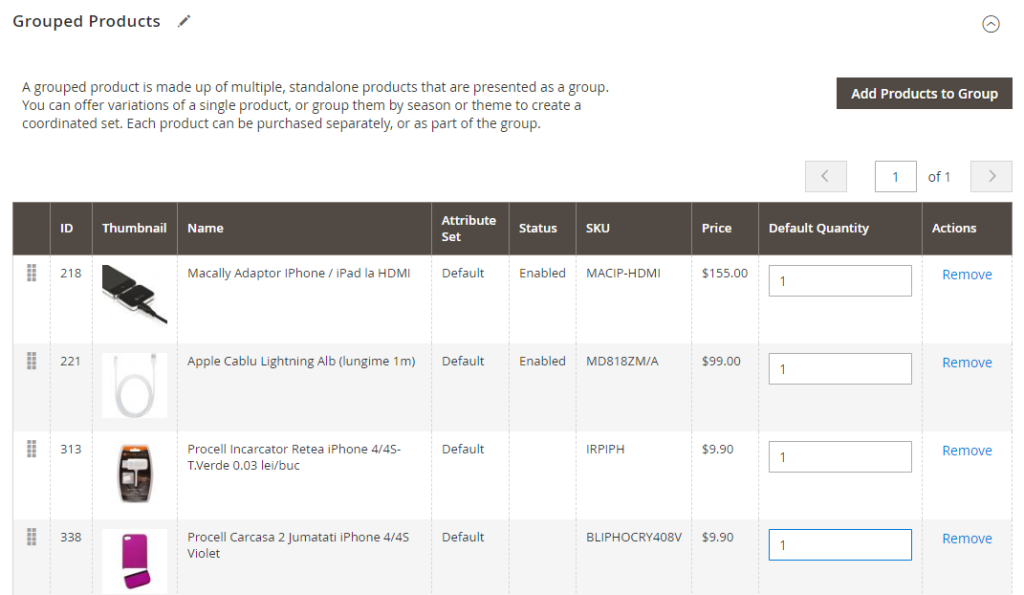1024x595 pixels.
Task: Click the drag handle for product 221
Action: (x=31, y=361)
